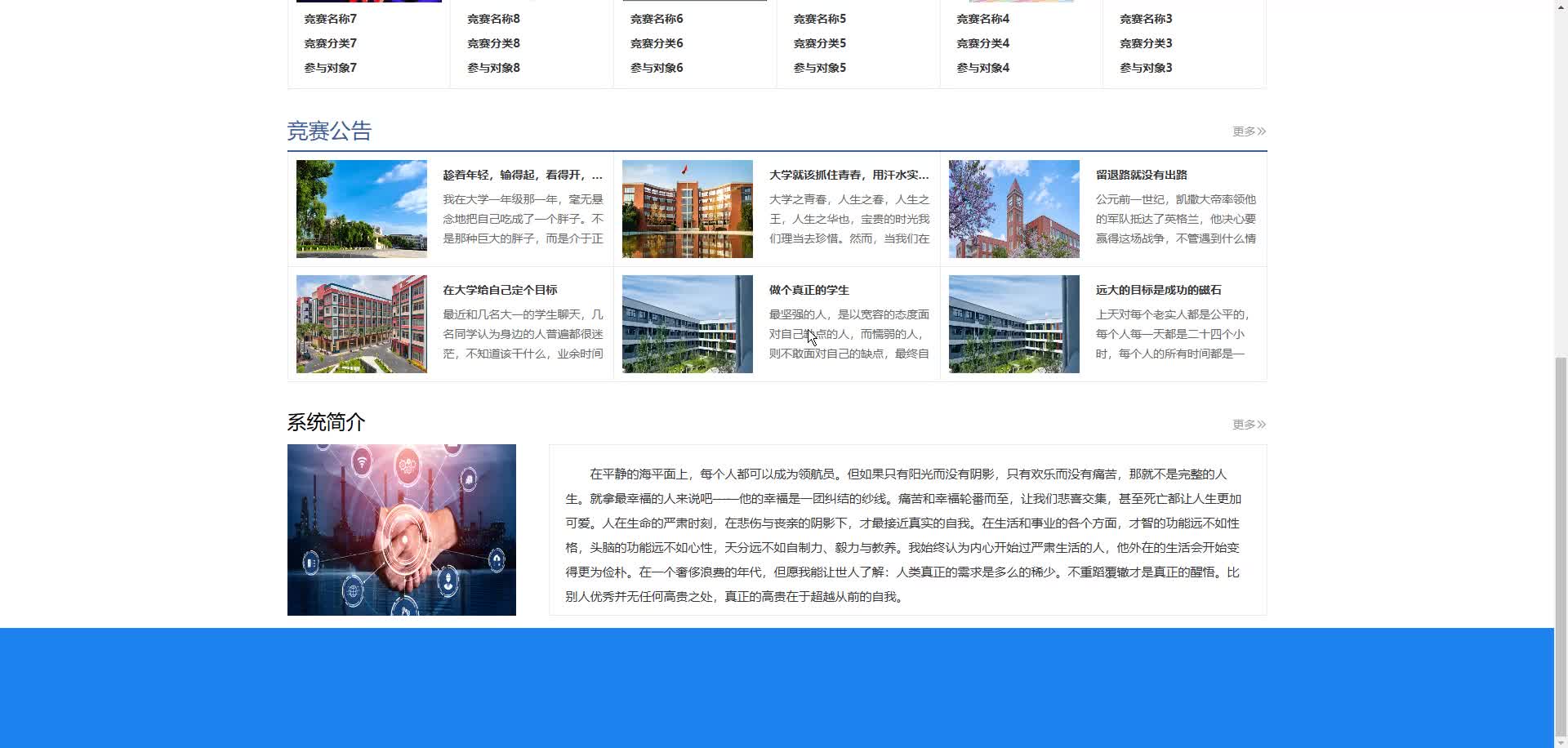This screenshot has height=748, width=1568.
Task: Click summary text starting 上天对每个老实人都是公平的
Action: click(1173, 334)
